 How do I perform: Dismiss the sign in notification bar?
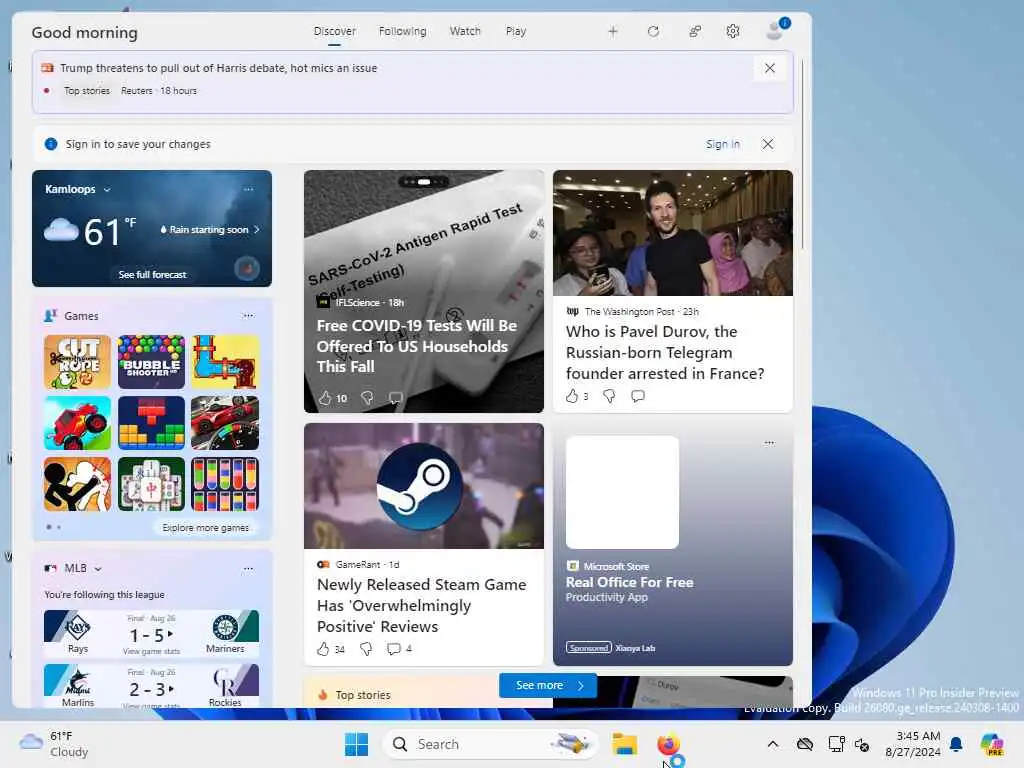pos(768,144)
